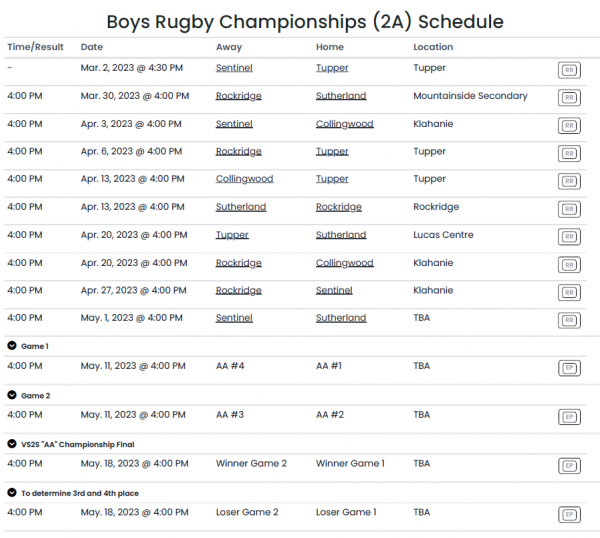Click EP badge for AA #4 vs AA #1
The height and width of the screenshot is (538, 600).
tap(569, 368)
